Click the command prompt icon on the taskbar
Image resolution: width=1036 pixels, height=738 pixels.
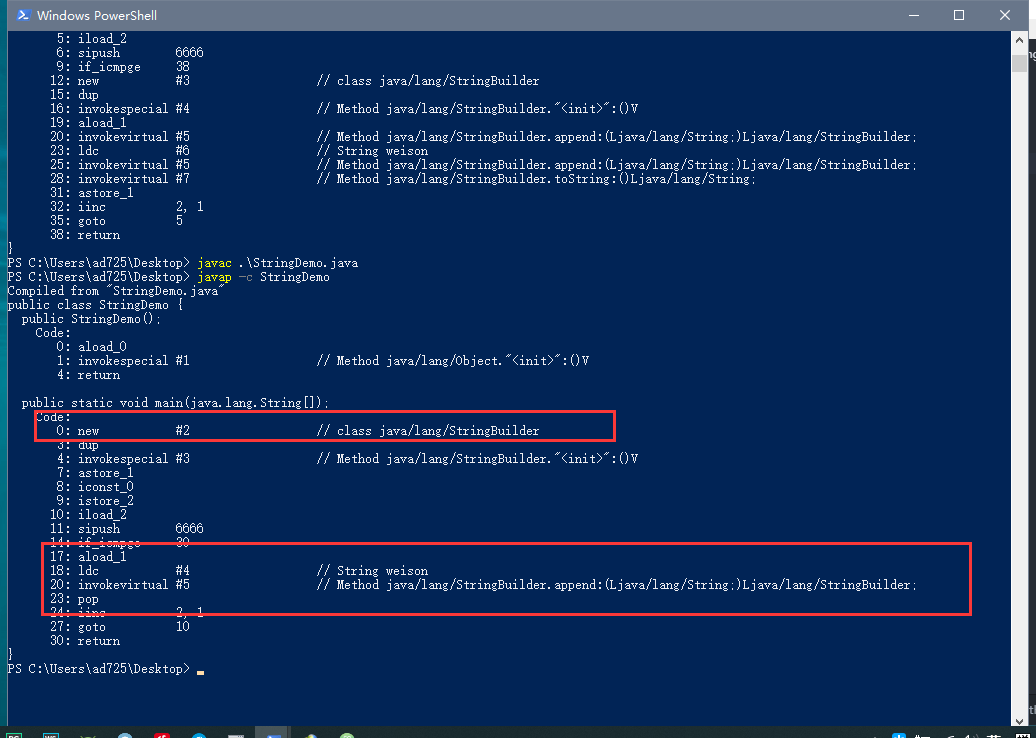[236, 734]
